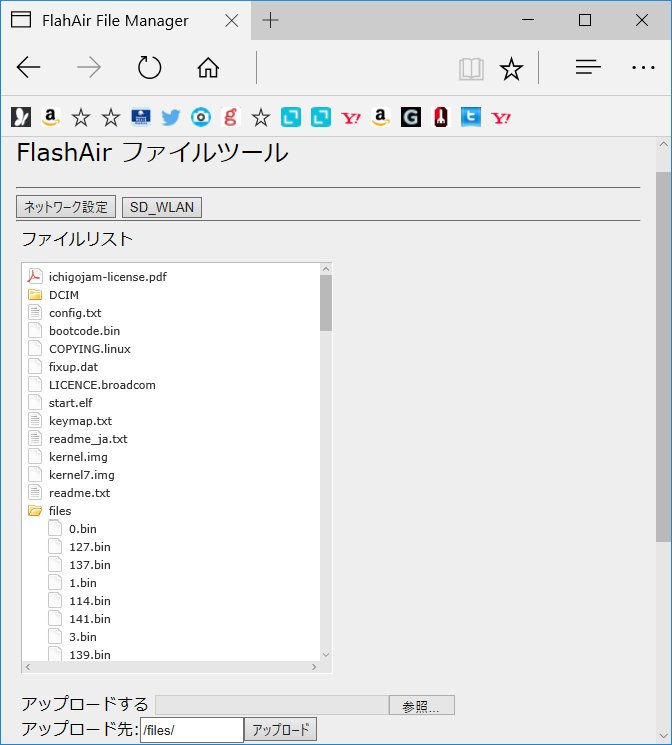
Task: Go back using the browser back arrow
Action: pos(28,67)
